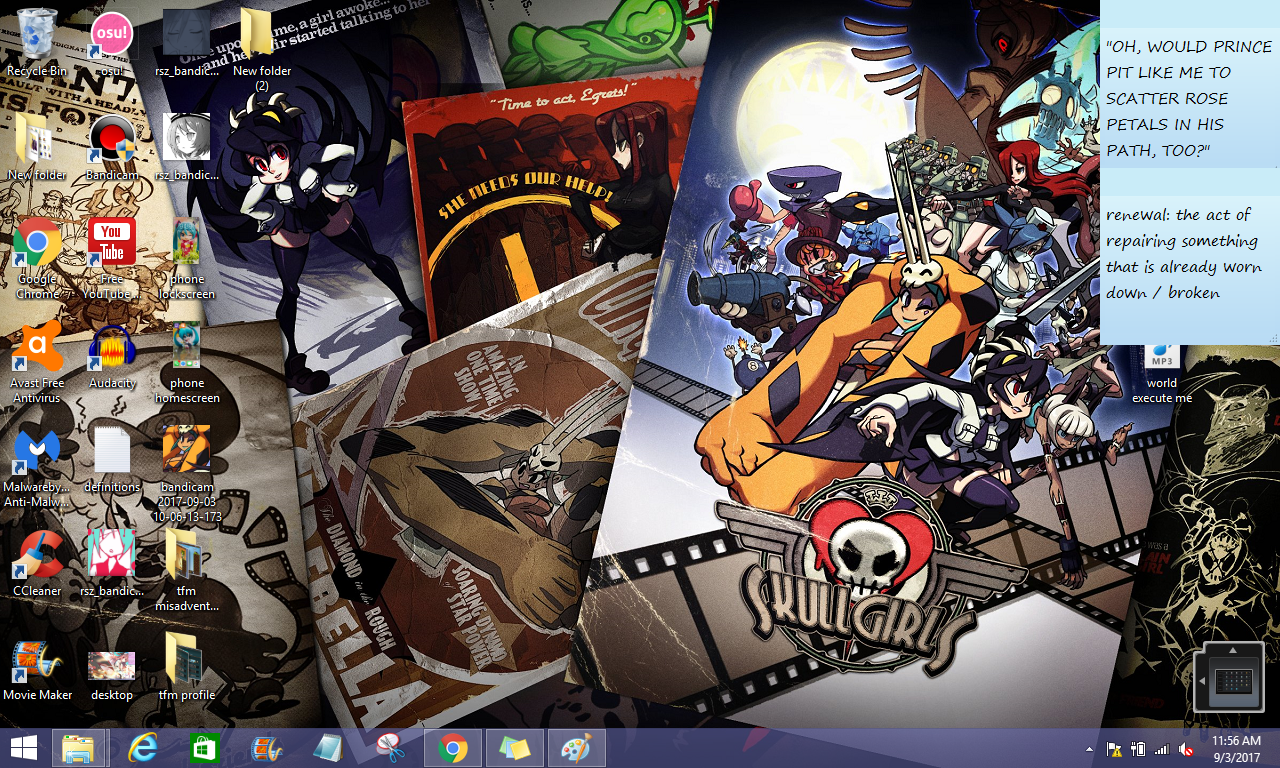Open the notepad-style taskbar icon
Image resolution: width=1280 pixels, height=768 pixels.
pyautogui.click(x=328, y=748)
